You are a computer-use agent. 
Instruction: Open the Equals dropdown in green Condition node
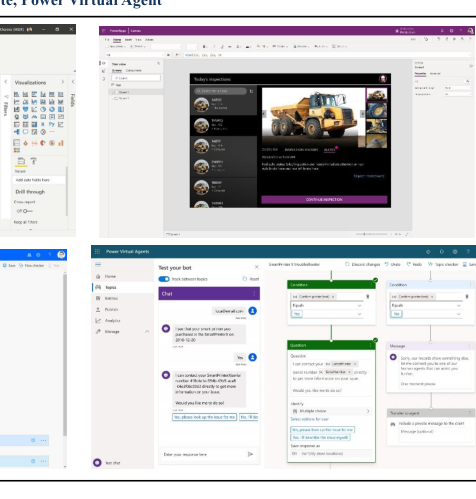pos(327,305)
